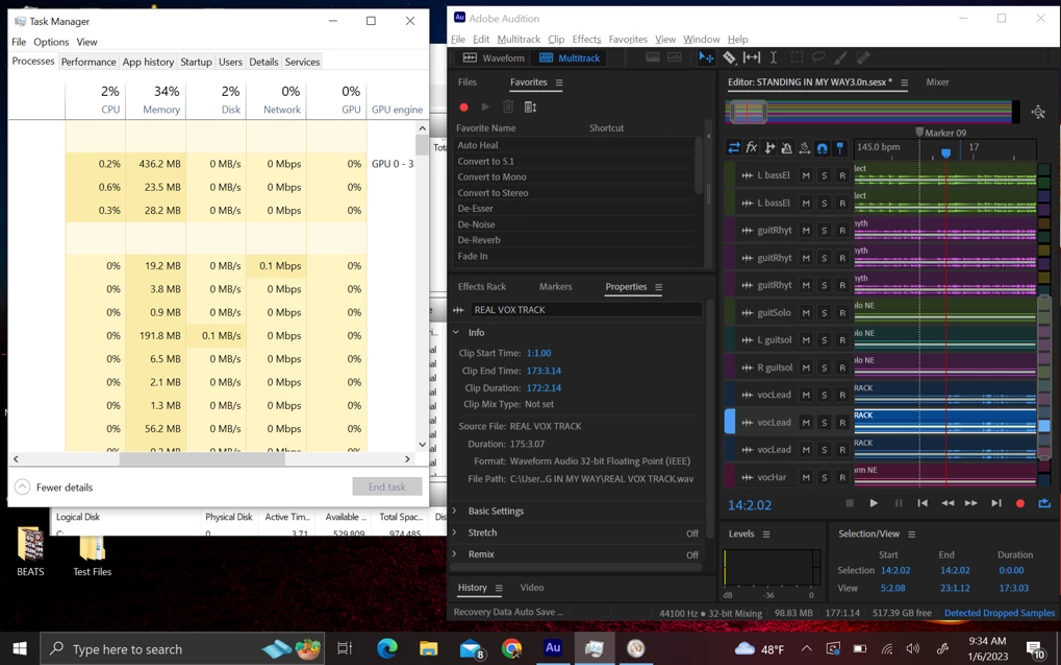This screenshot has width=1061, height=665.
Task: Open the Multitrack menu in Audition
Action: 518,39
